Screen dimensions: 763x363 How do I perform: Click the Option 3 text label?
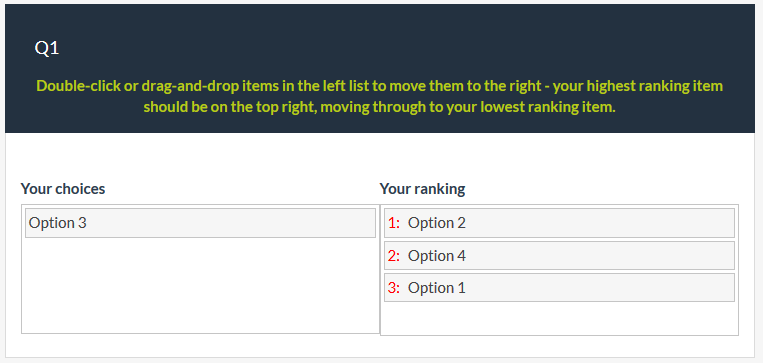(x=57, y=223)
